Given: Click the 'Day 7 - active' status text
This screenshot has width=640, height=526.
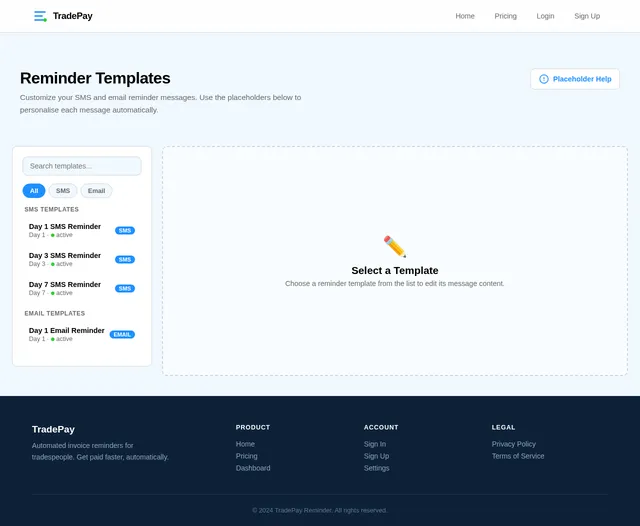Looking at the screenshot, I should pos(51,293).
